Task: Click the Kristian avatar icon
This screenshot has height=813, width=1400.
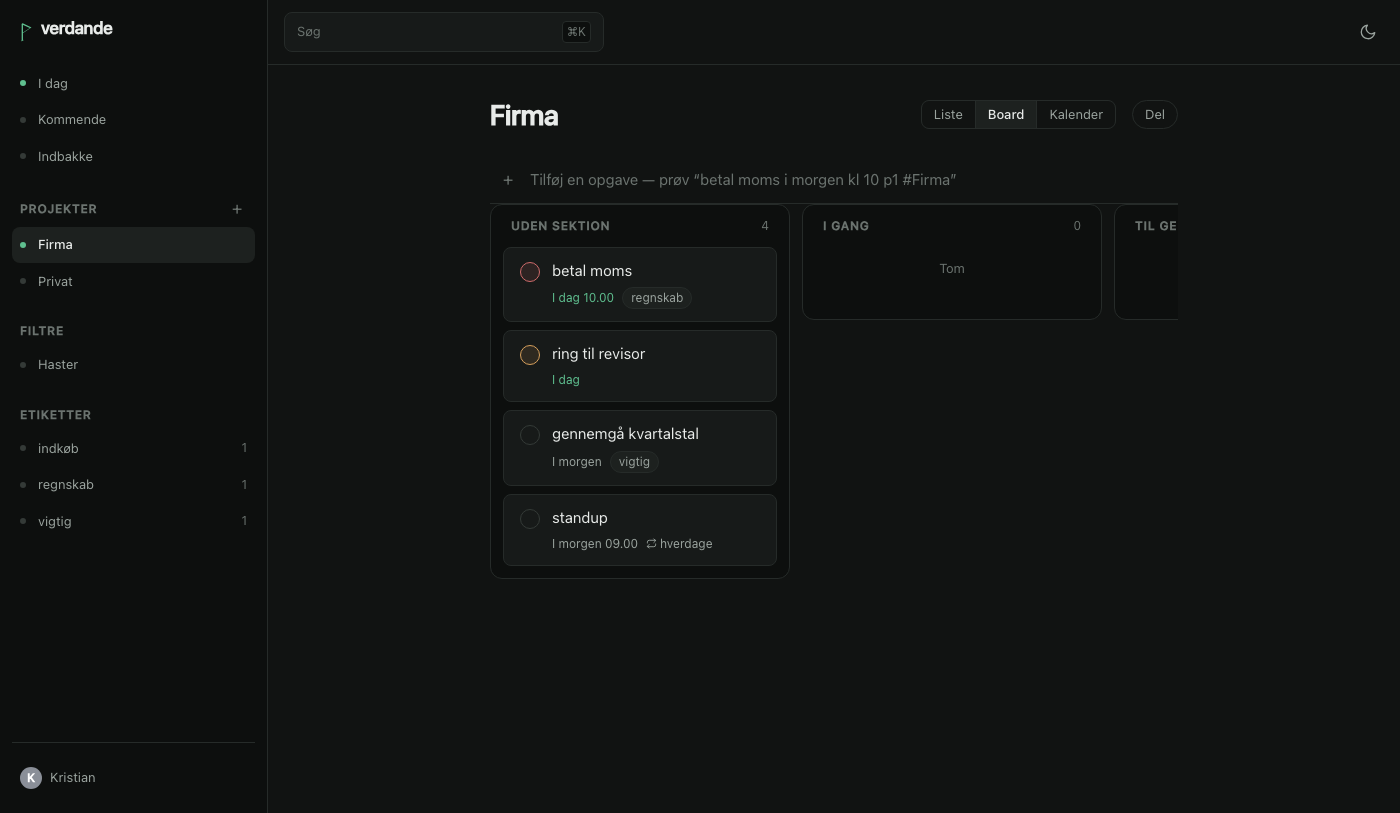Action: point(31,778)
